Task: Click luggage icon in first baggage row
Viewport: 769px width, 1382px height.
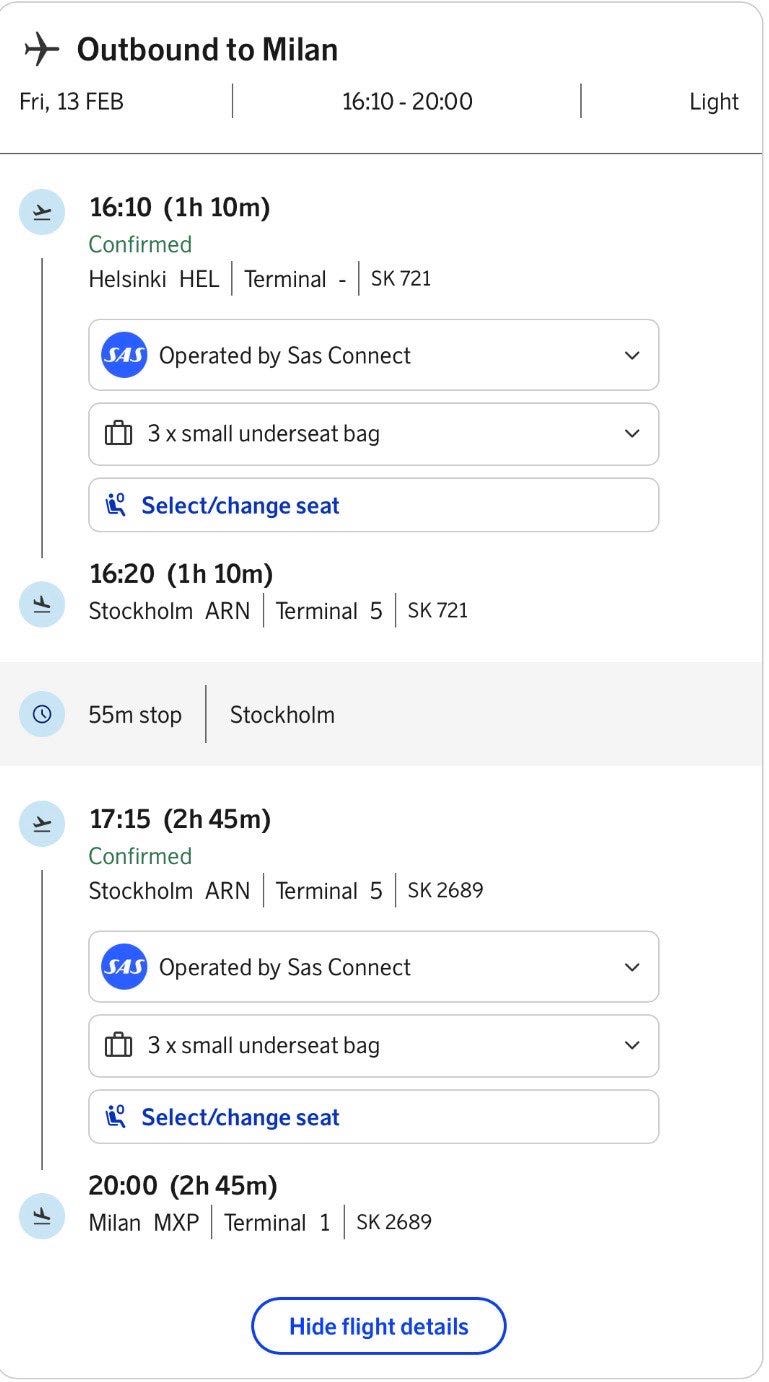Action: tap(119, 434)
